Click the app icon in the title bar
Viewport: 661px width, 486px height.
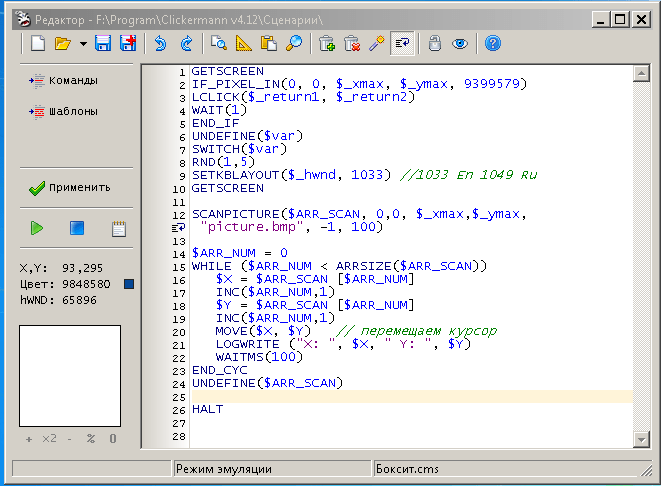click(23, 19)
